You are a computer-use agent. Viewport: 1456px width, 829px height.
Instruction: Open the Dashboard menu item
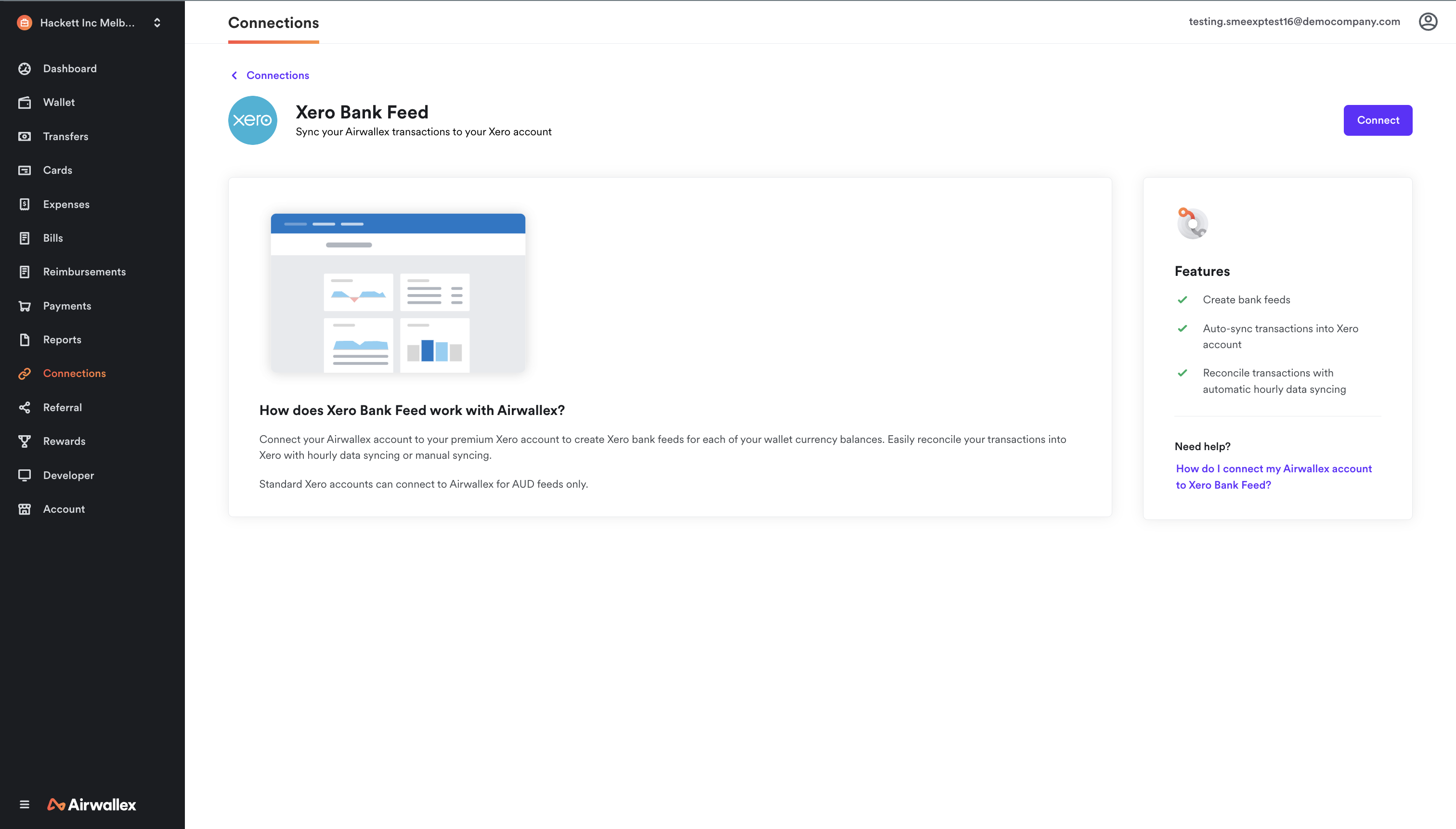click(x=70, y=69)
